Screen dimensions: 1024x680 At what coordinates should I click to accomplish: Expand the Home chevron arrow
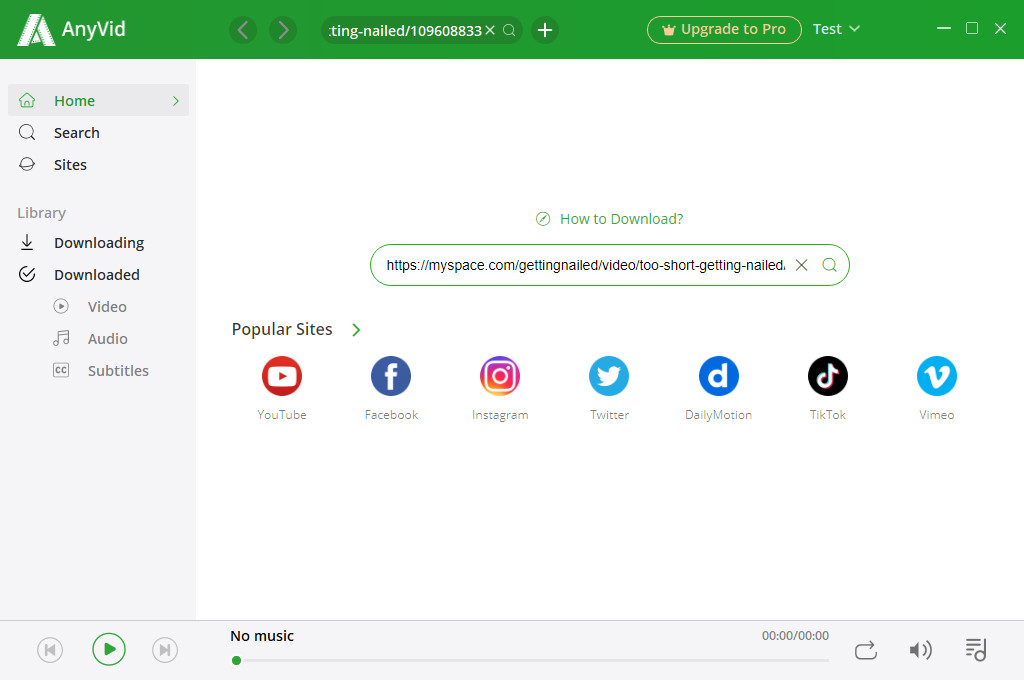click(176, 101)
